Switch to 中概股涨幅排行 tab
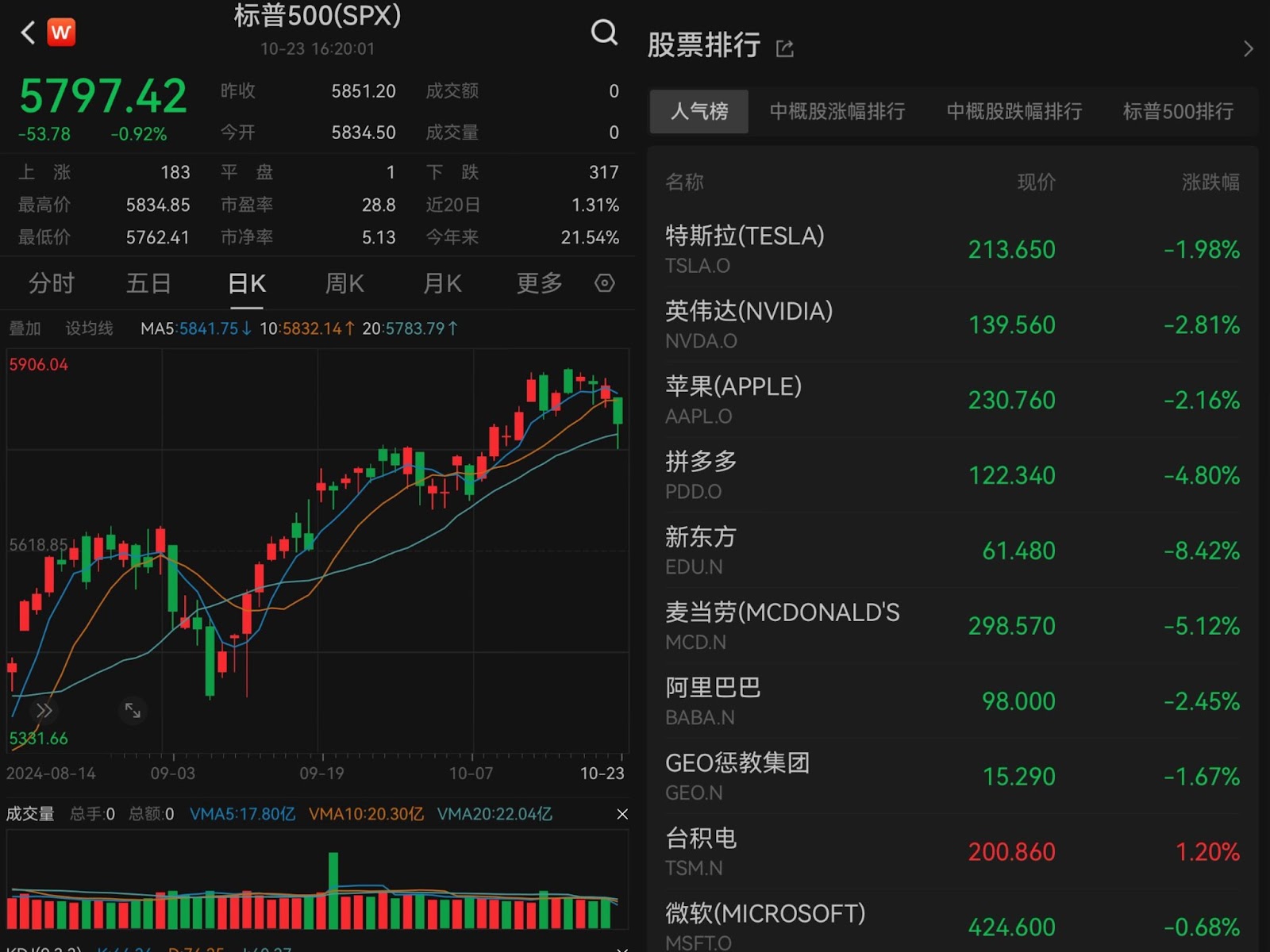This screenshot has height=952, width=1270. click(x=837, y=111)
